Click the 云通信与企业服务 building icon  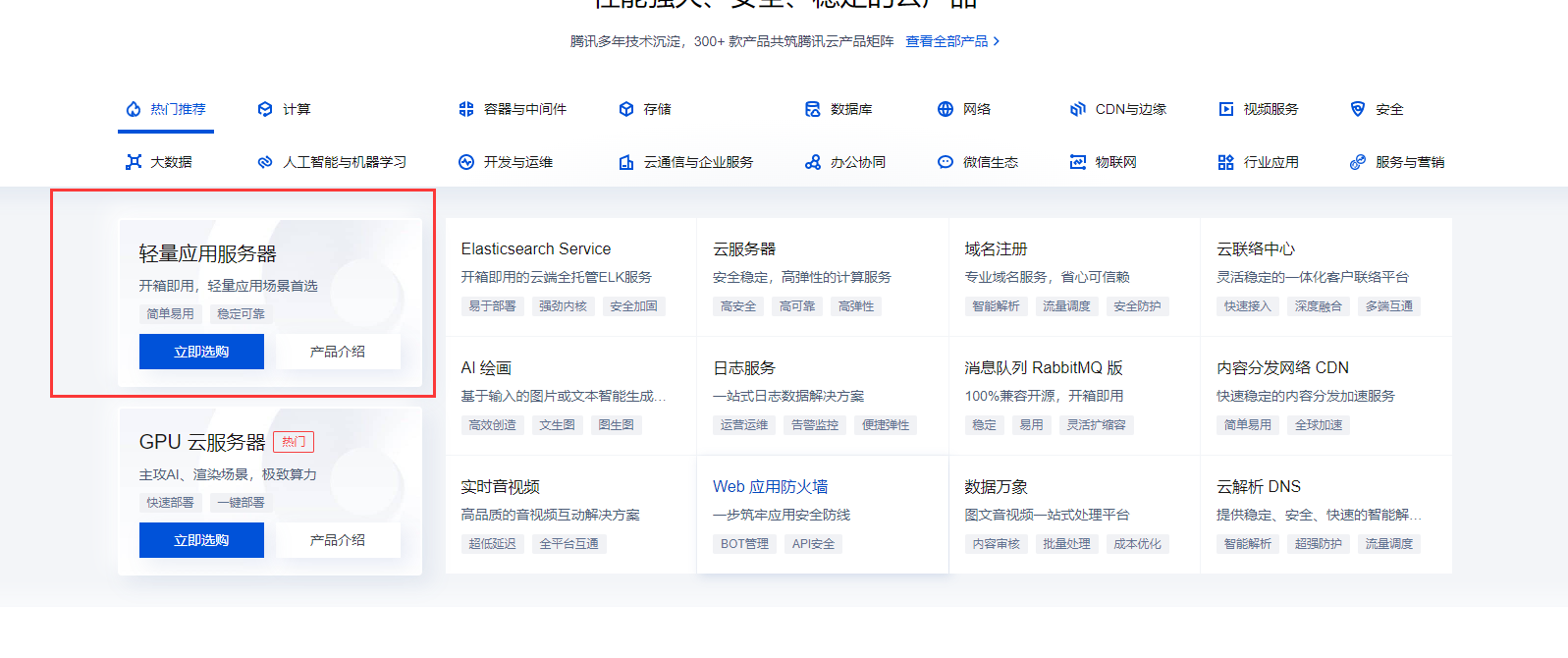(626, 162)
